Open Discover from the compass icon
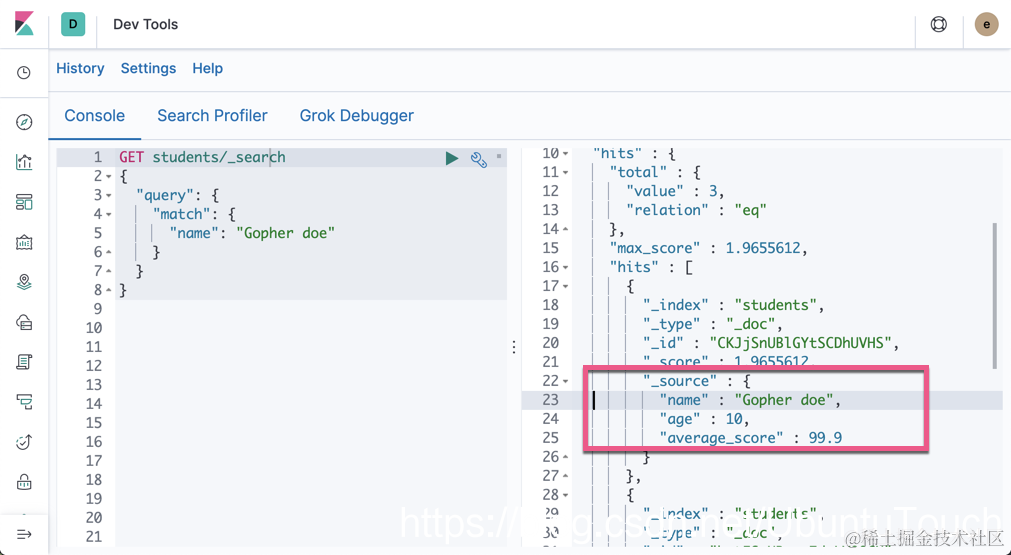Viewport: 1011px width, 555px height. [x=24, y=122]
